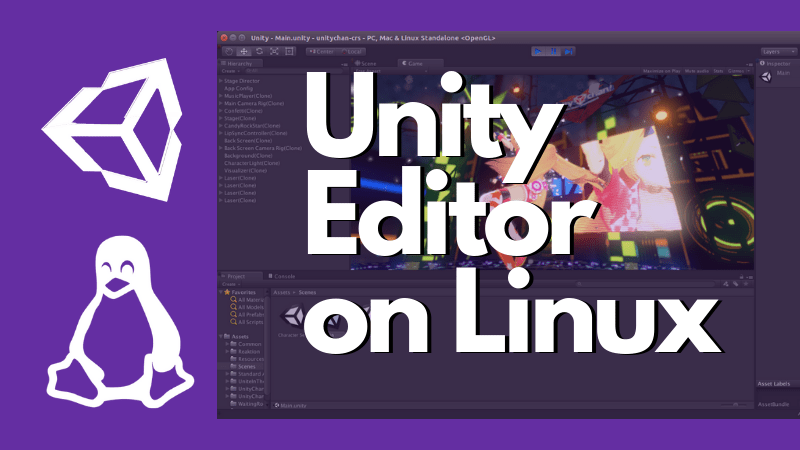The image size is (800, 450).
Task: Select the Scenes folder in Assets
Action: (246, 367)
